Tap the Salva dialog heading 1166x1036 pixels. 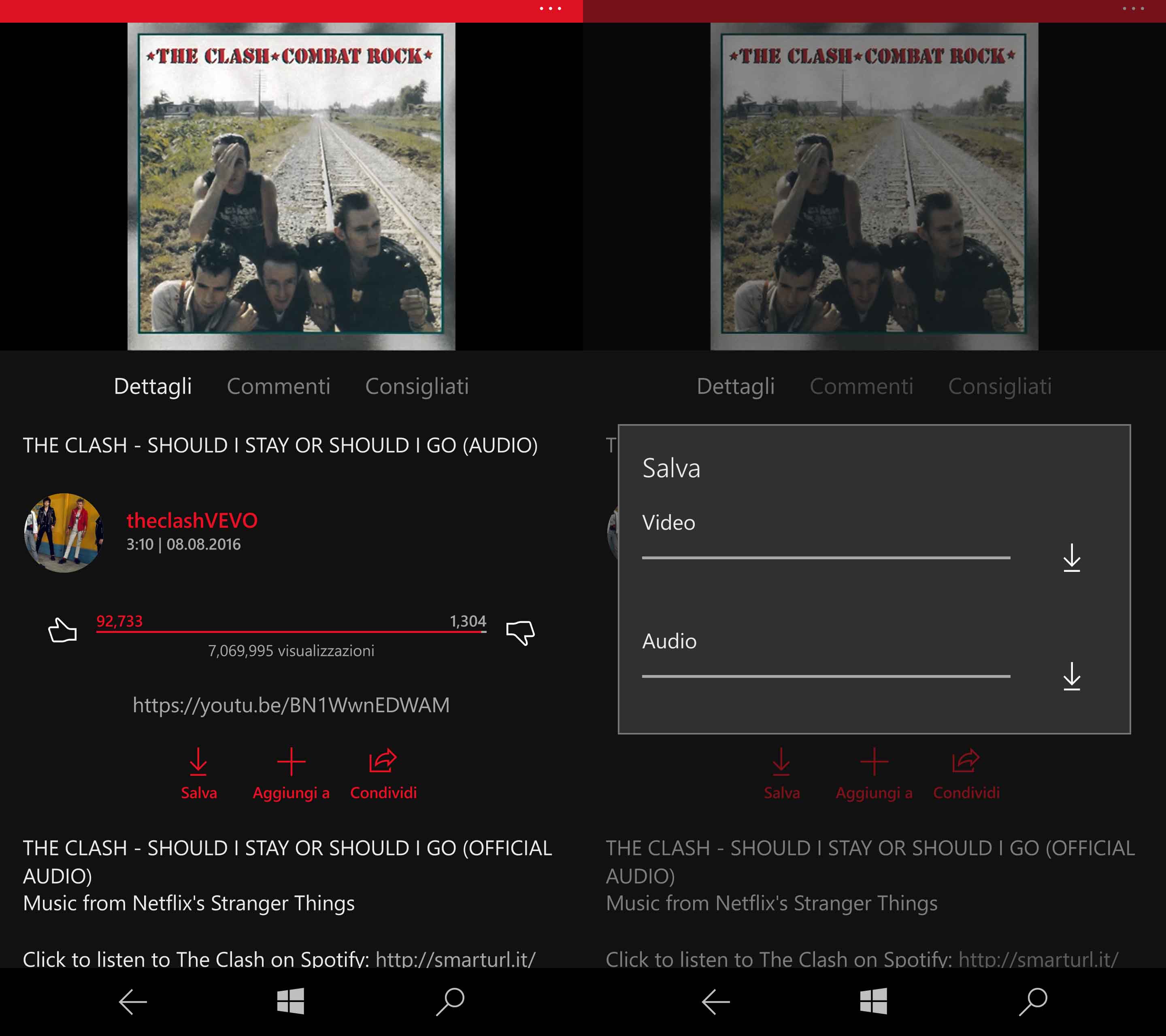click(671, 468)
